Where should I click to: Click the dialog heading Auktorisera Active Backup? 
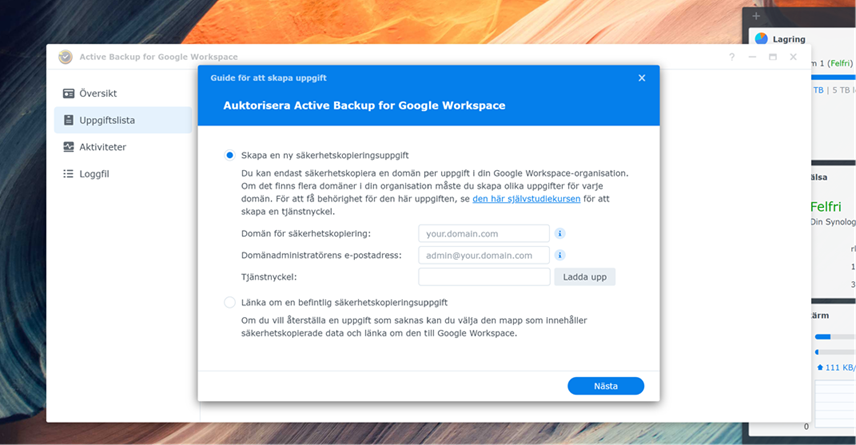364,105
